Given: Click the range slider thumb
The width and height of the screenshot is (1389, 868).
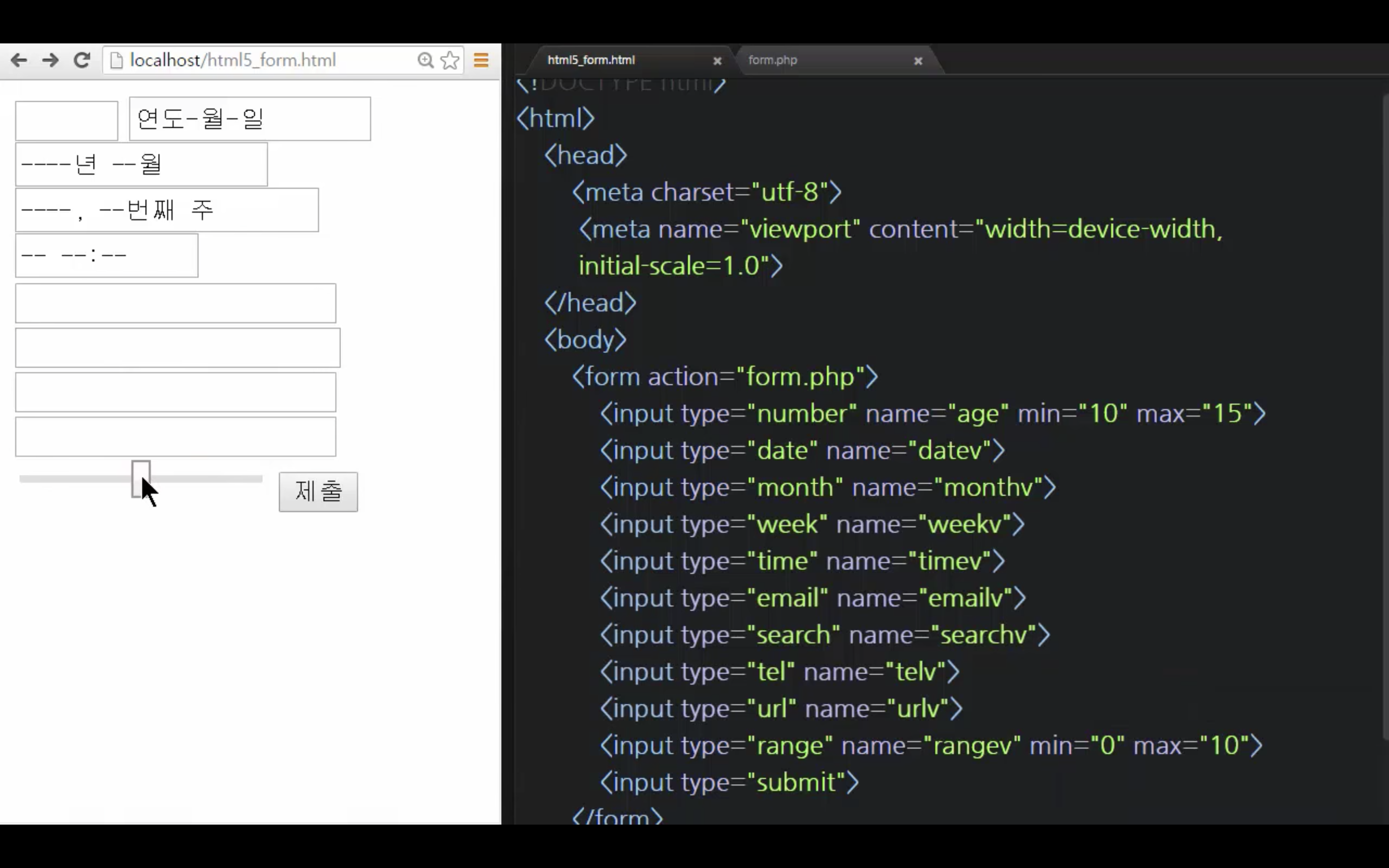Looking at the screenshot, I should click(x=141, y=478).
